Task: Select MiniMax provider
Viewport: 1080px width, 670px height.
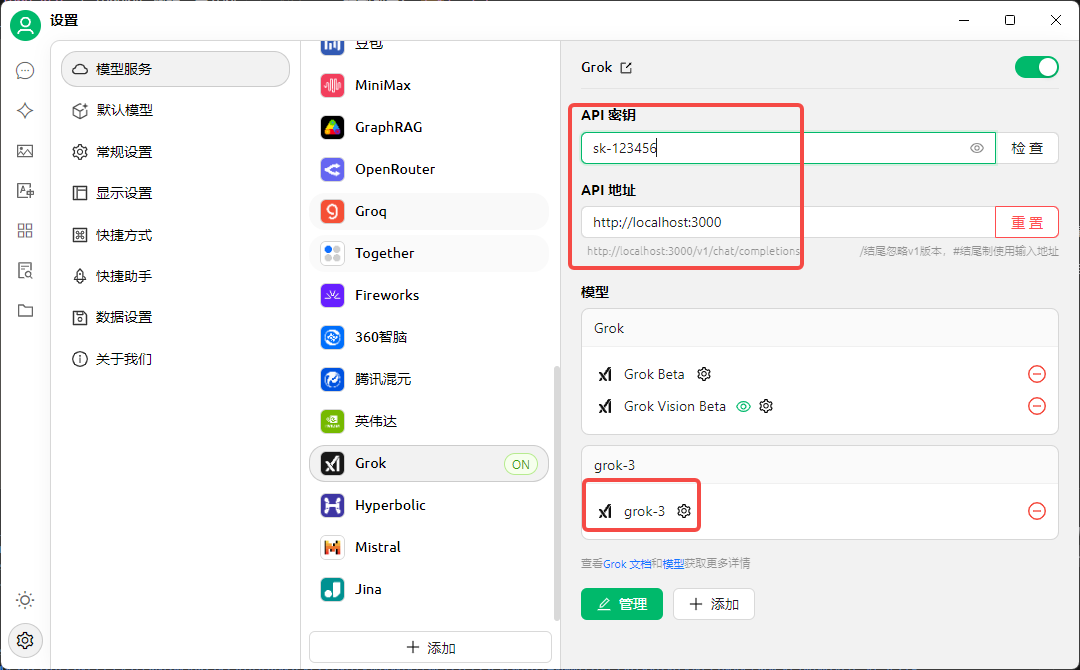Action: click(x=429, y=85)
